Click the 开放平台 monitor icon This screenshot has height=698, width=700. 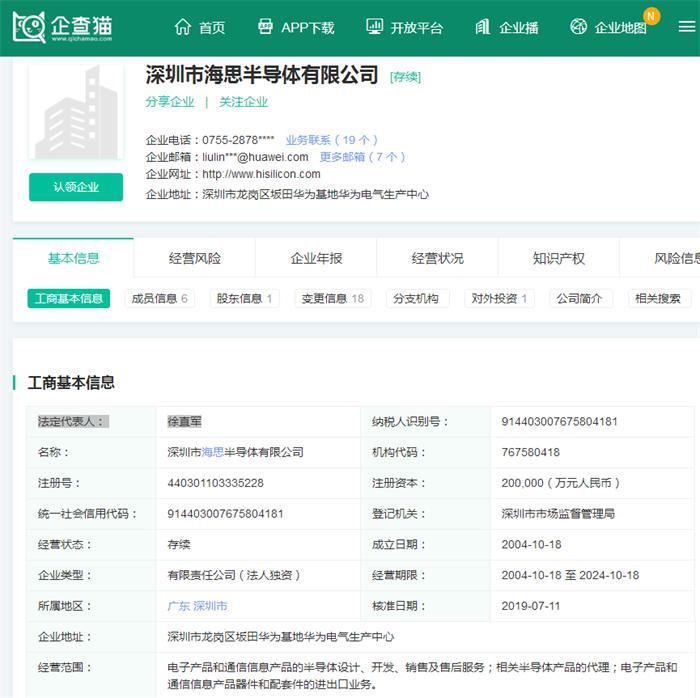point(374,27)
